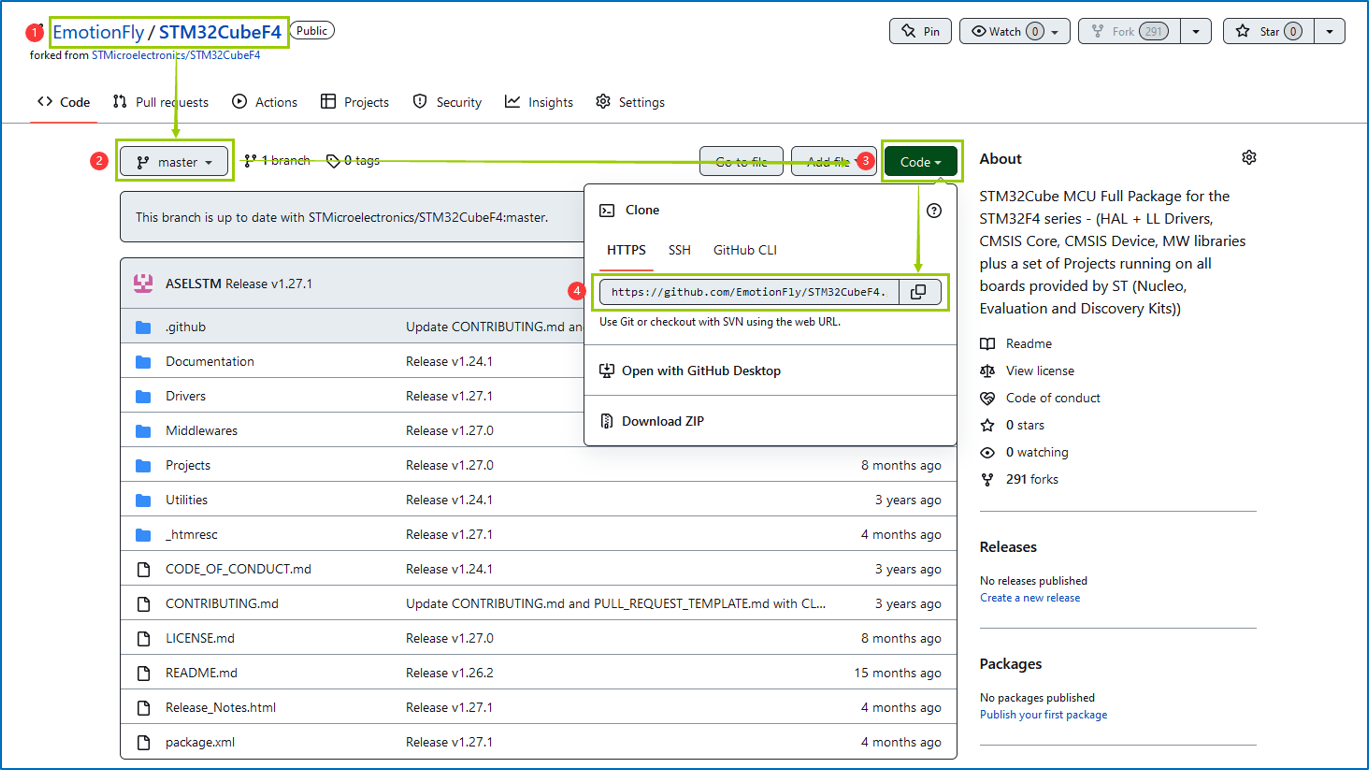Open the Security tab
The height and width of the screenshot is (770, 1369).
coord(448,102)
